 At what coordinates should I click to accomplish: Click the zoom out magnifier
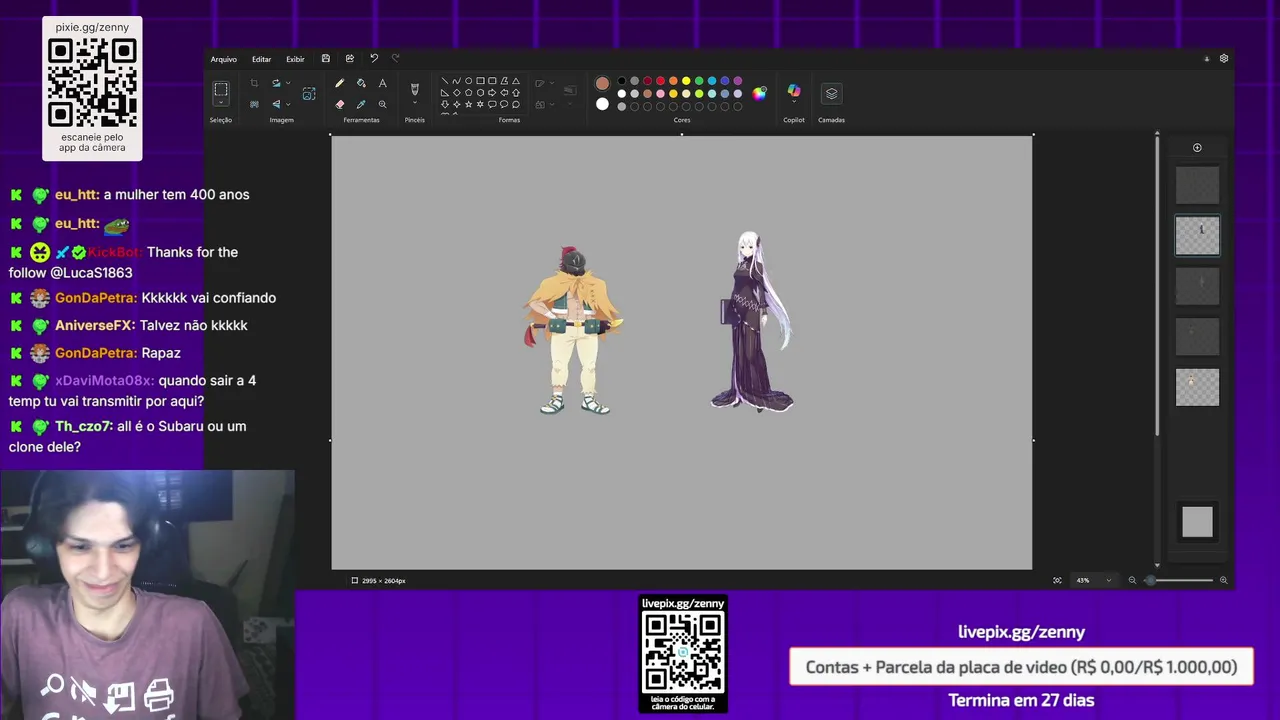1132,580
